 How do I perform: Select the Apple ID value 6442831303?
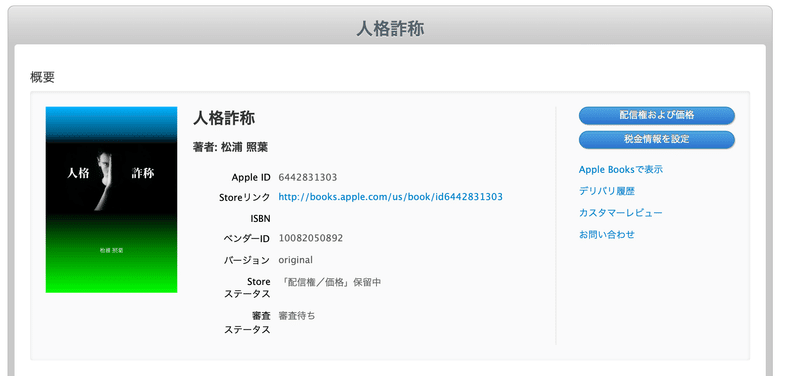pyautogui.click(x=308, y=178)
